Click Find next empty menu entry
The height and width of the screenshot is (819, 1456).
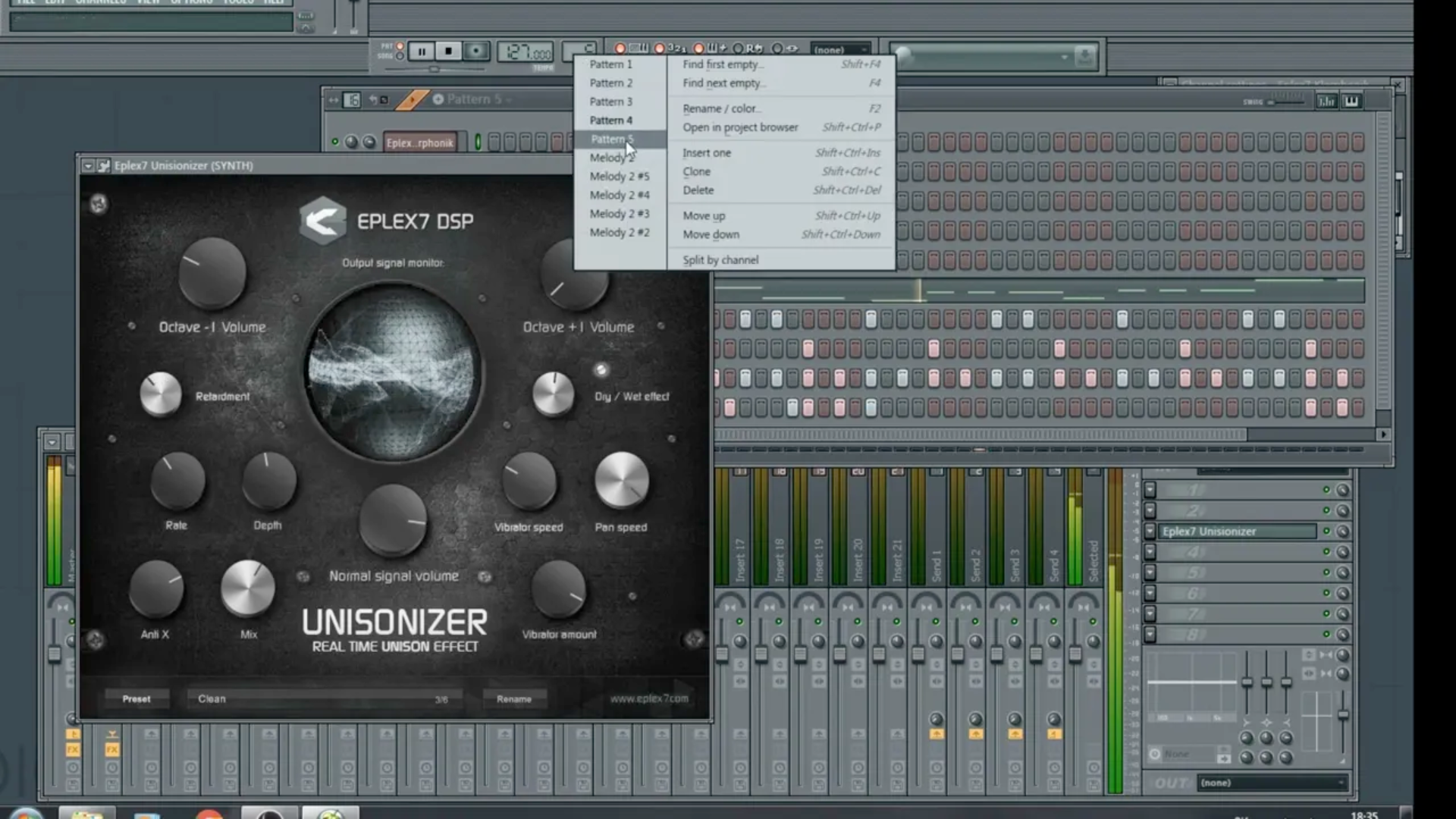pos(781,83)
